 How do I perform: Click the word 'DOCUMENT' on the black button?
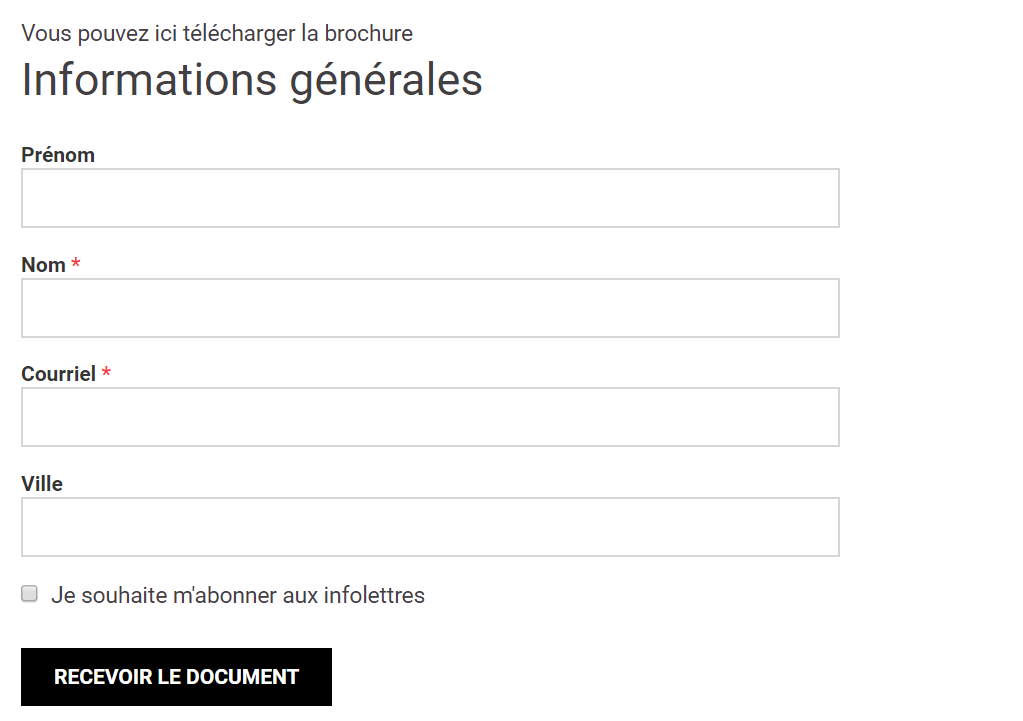point(242,677)
